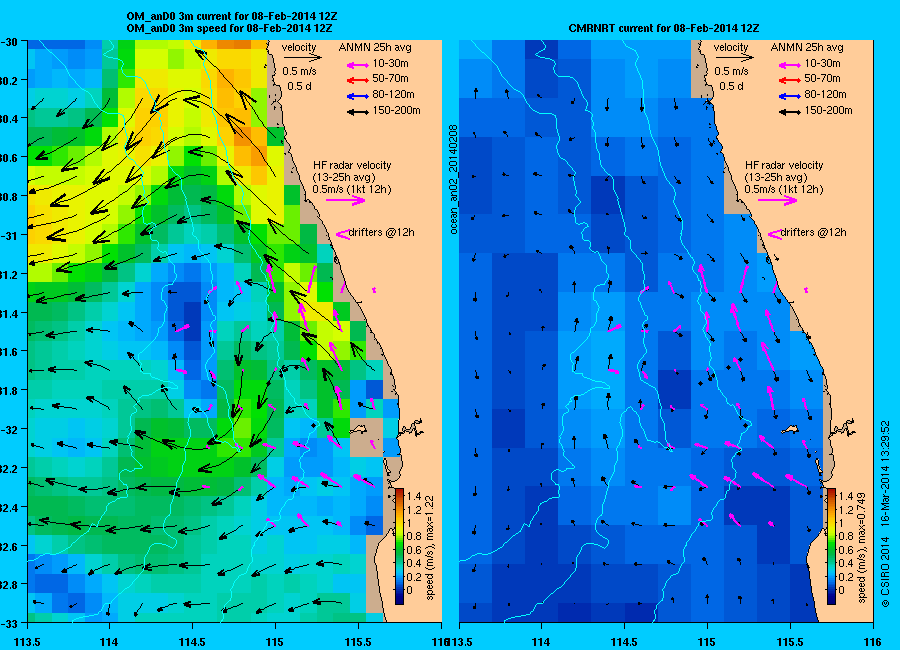Viewport: 900px width, 650px height.
Task: Click Rottnest Island outline on the CMRNRT map
Action: (x=791, y=429)
